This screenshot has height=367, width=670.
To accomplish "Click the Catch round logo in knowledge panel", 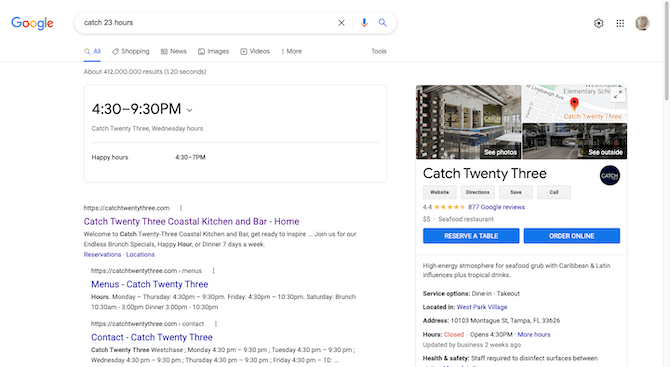I will tap(610, 175).
